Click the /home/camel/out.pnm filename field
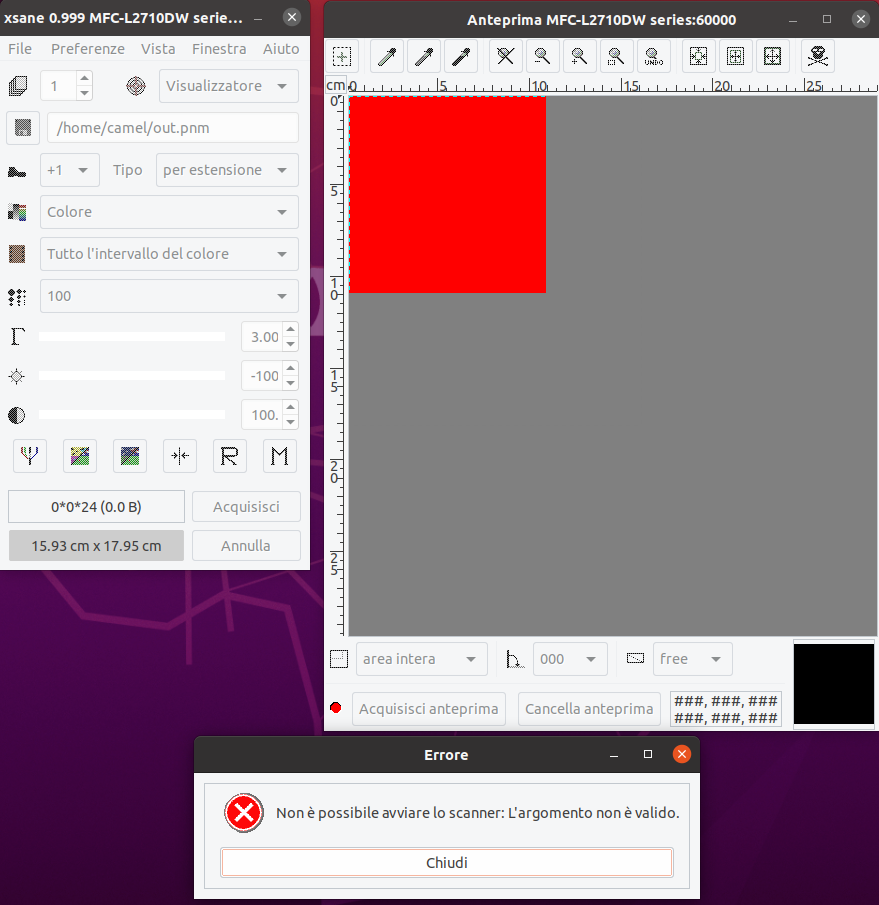The width and height of the screenshot is (879, 905). coord(173,128)
